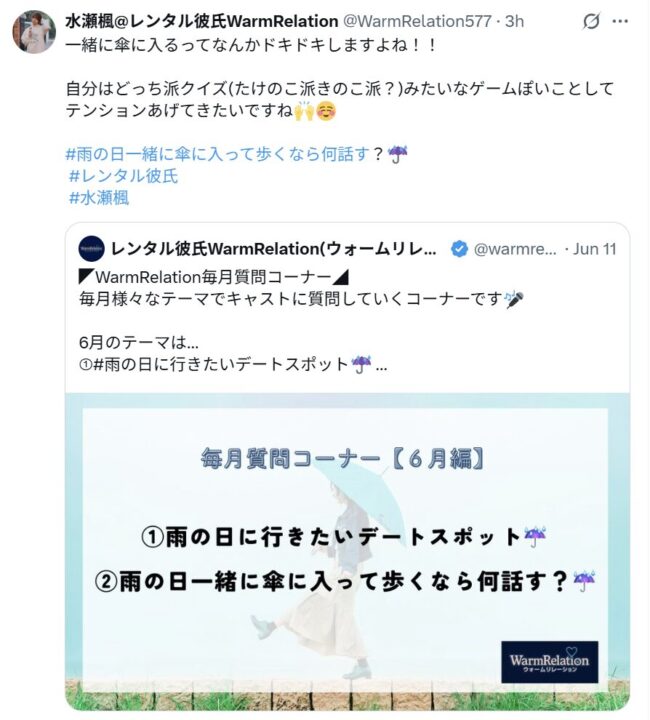Open the #水瀬楓 hashtag
Image resolution: width=650 pixels, height=720 pixels.
[x=99, y=198]
